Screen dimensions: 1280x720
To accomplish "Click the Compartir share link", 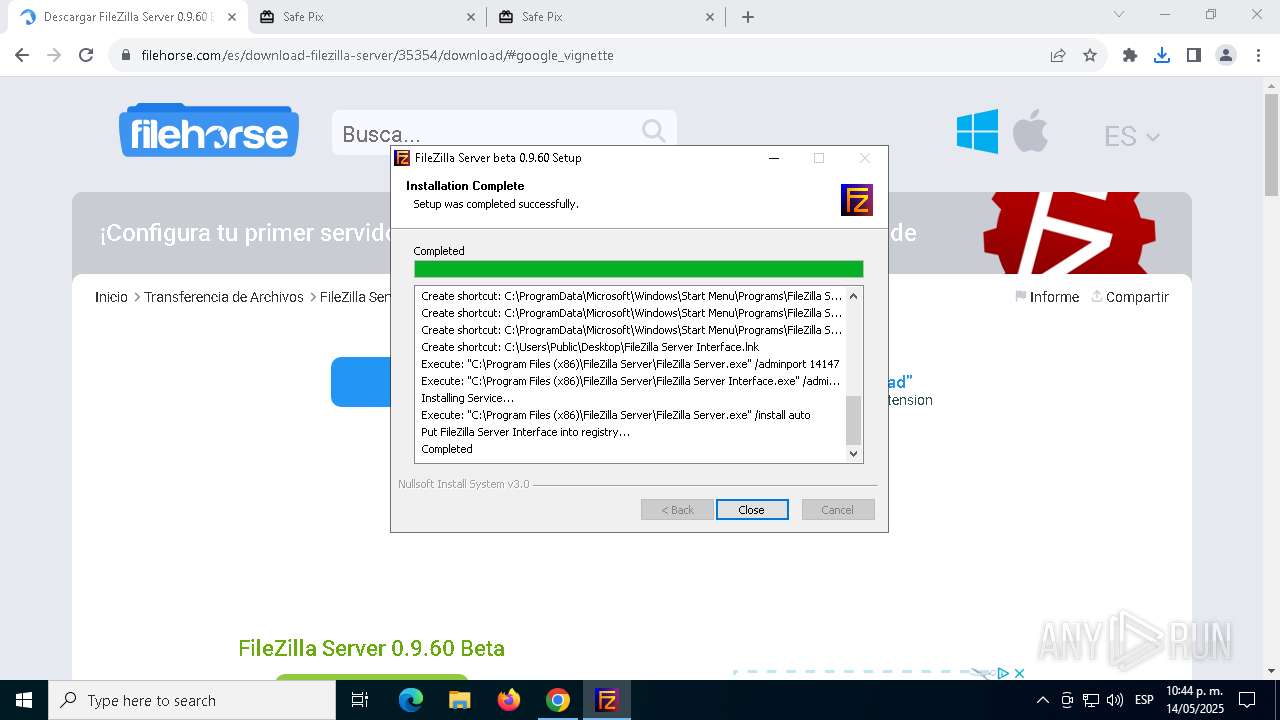I will click(x=1130, y=297).
